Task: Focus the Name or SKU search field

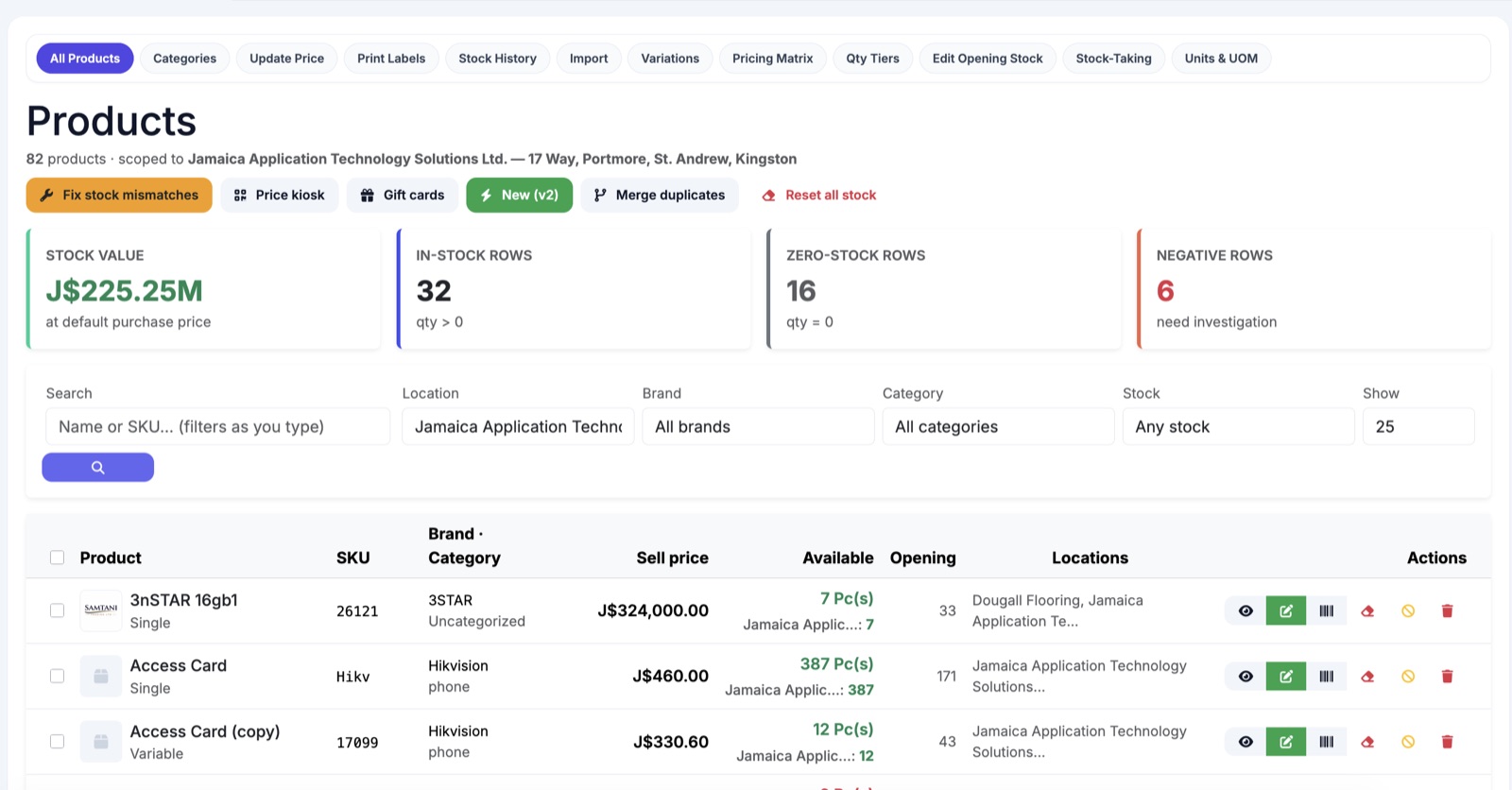Action: [x=218, y=426]
